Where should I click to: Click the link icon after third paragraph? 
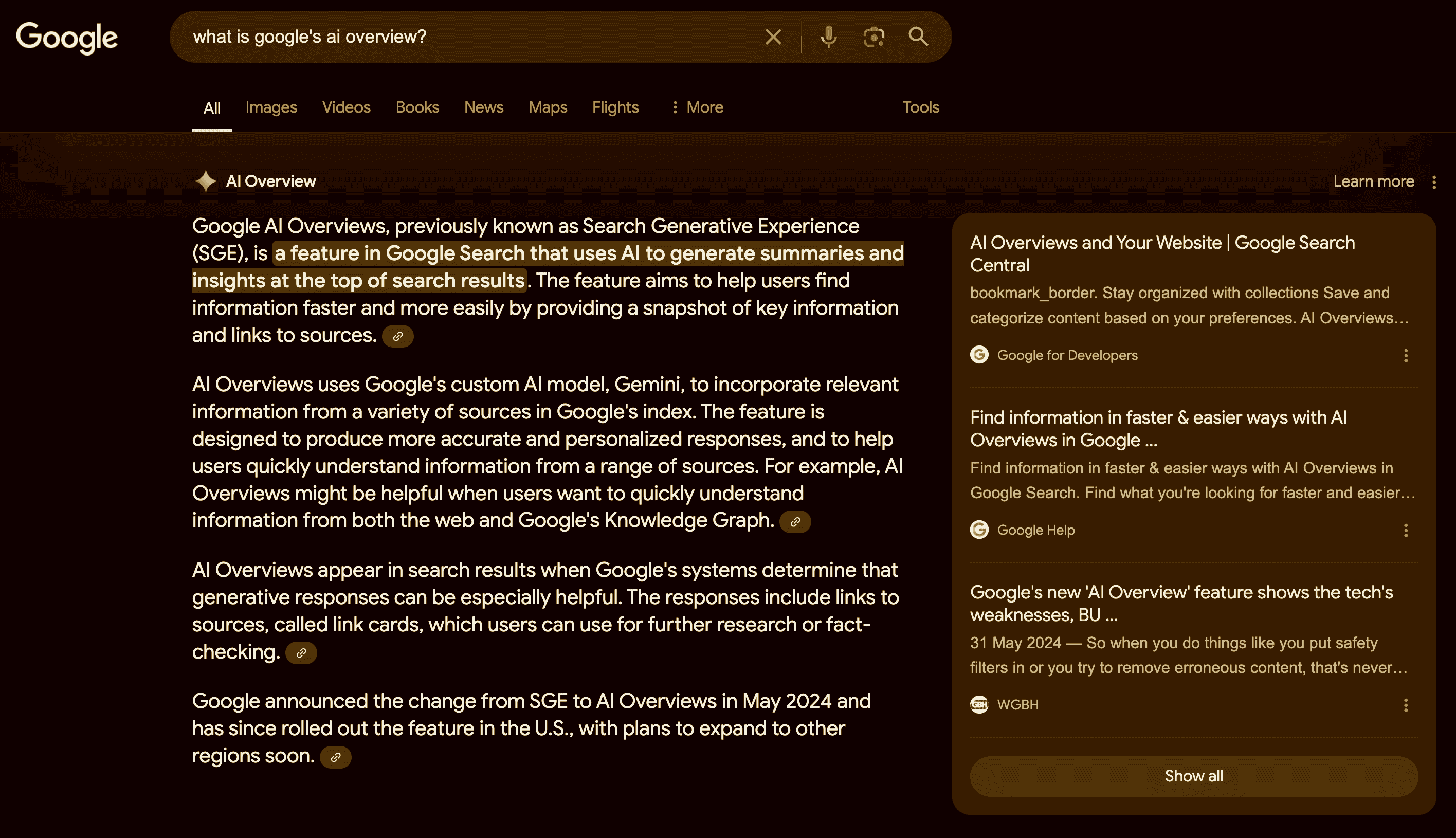[x=302, y=653]
